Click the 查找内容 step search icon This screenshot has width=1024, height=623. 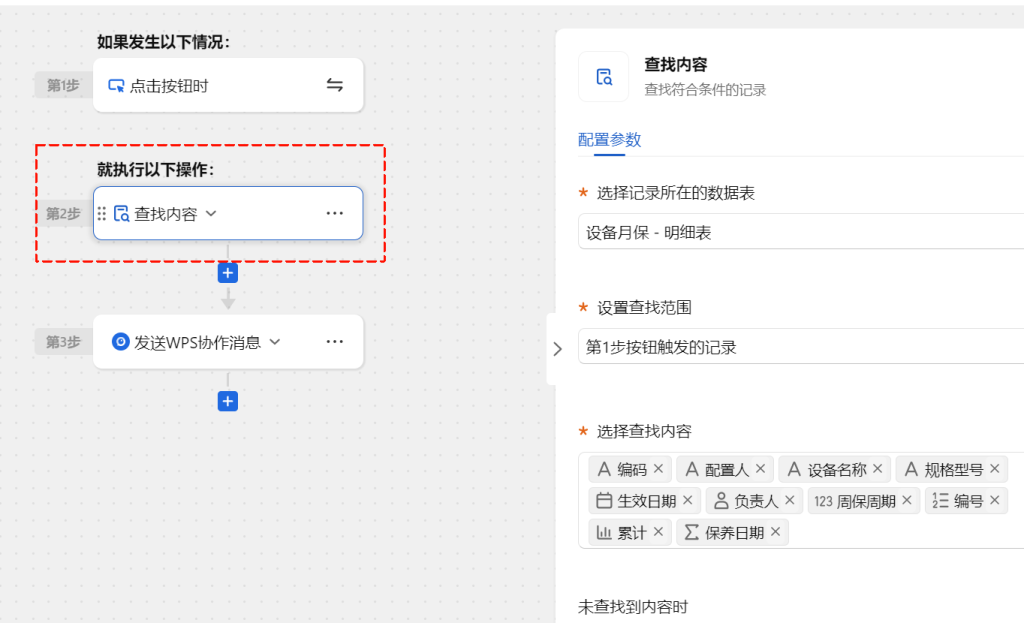(121, 214)
